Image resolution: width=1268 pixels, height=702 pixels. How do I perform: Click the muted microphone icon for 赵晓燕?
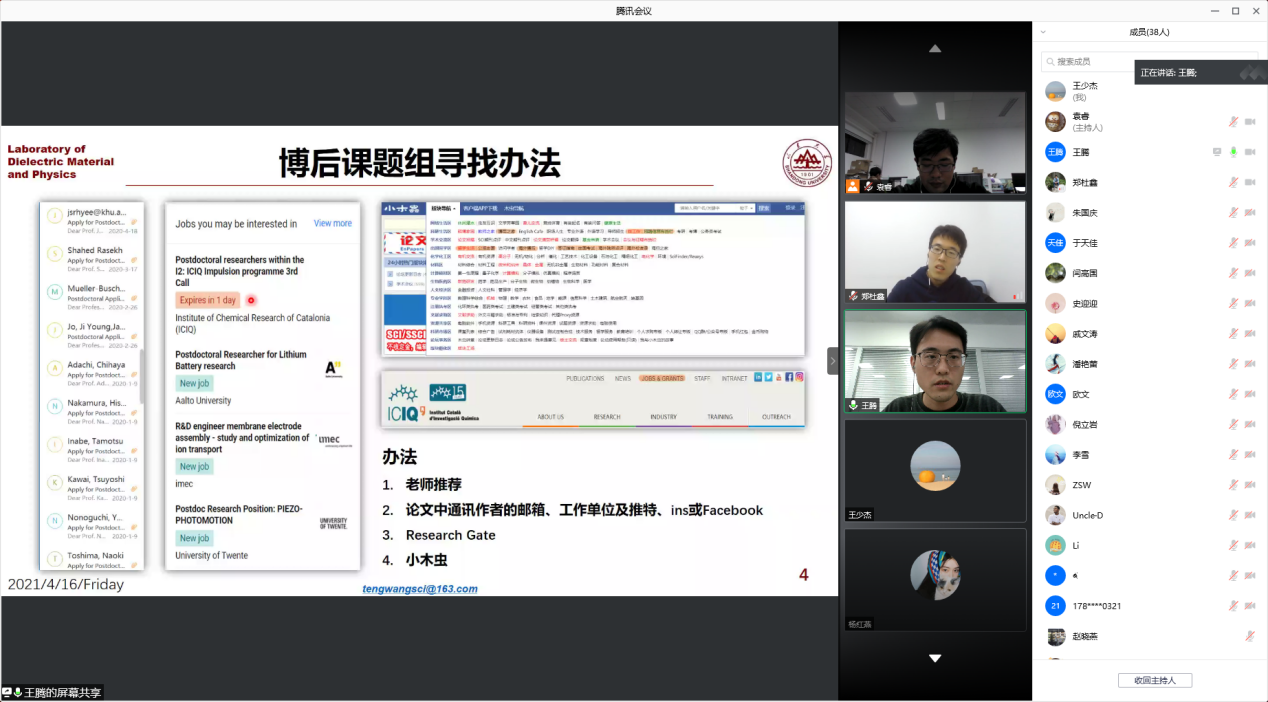1250,636
